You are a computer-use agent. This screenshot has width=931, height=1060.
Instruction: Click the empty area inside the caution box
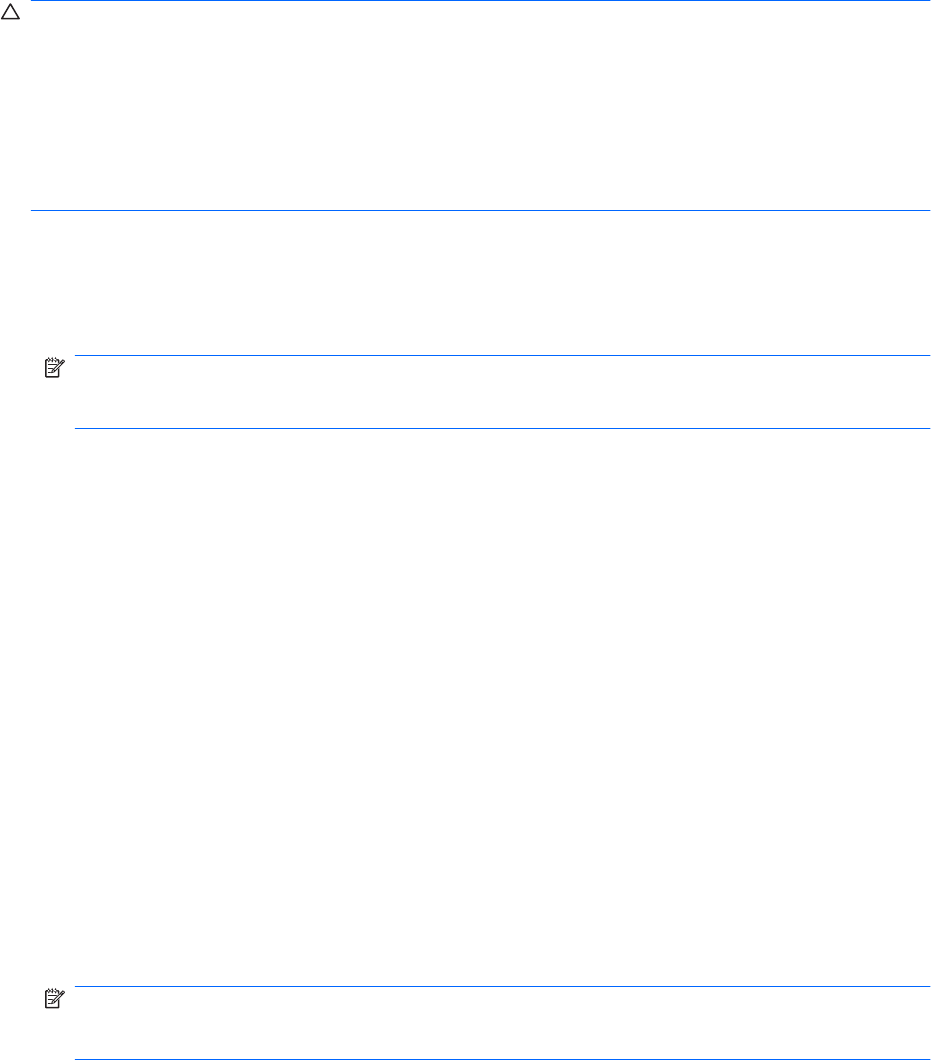[x=480, y=105]
